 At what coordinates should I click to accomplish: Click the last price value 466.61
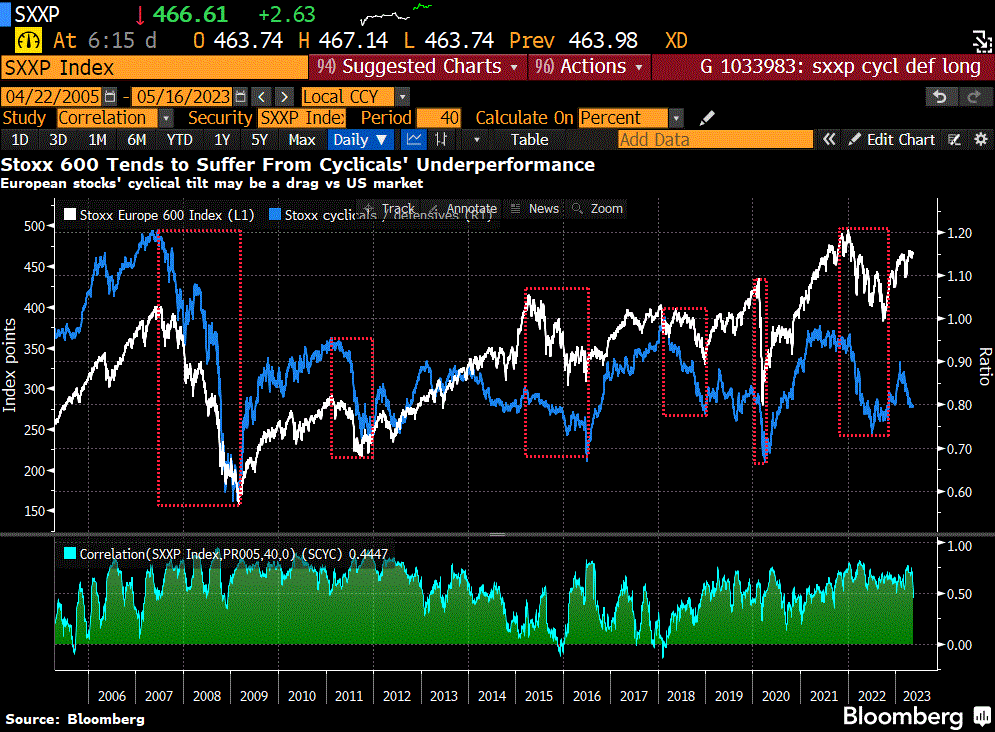(x=190, y=14)
